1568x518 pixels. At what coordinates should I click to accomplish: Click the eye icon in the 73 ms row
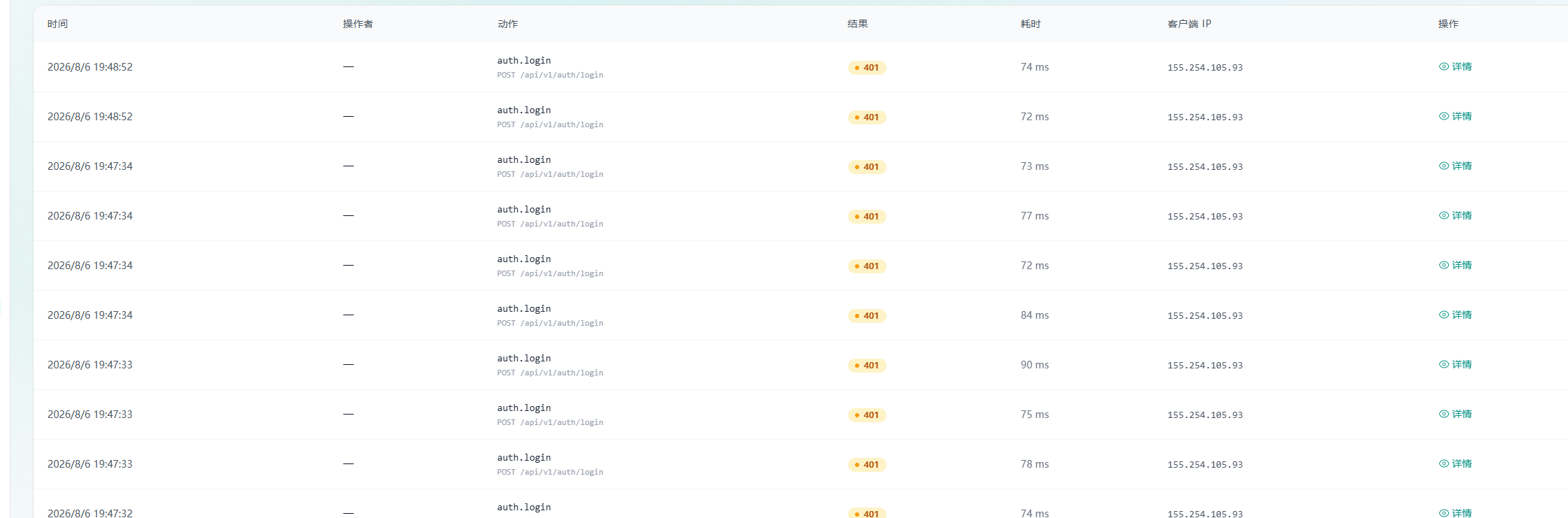click(x=1443, y=166)
